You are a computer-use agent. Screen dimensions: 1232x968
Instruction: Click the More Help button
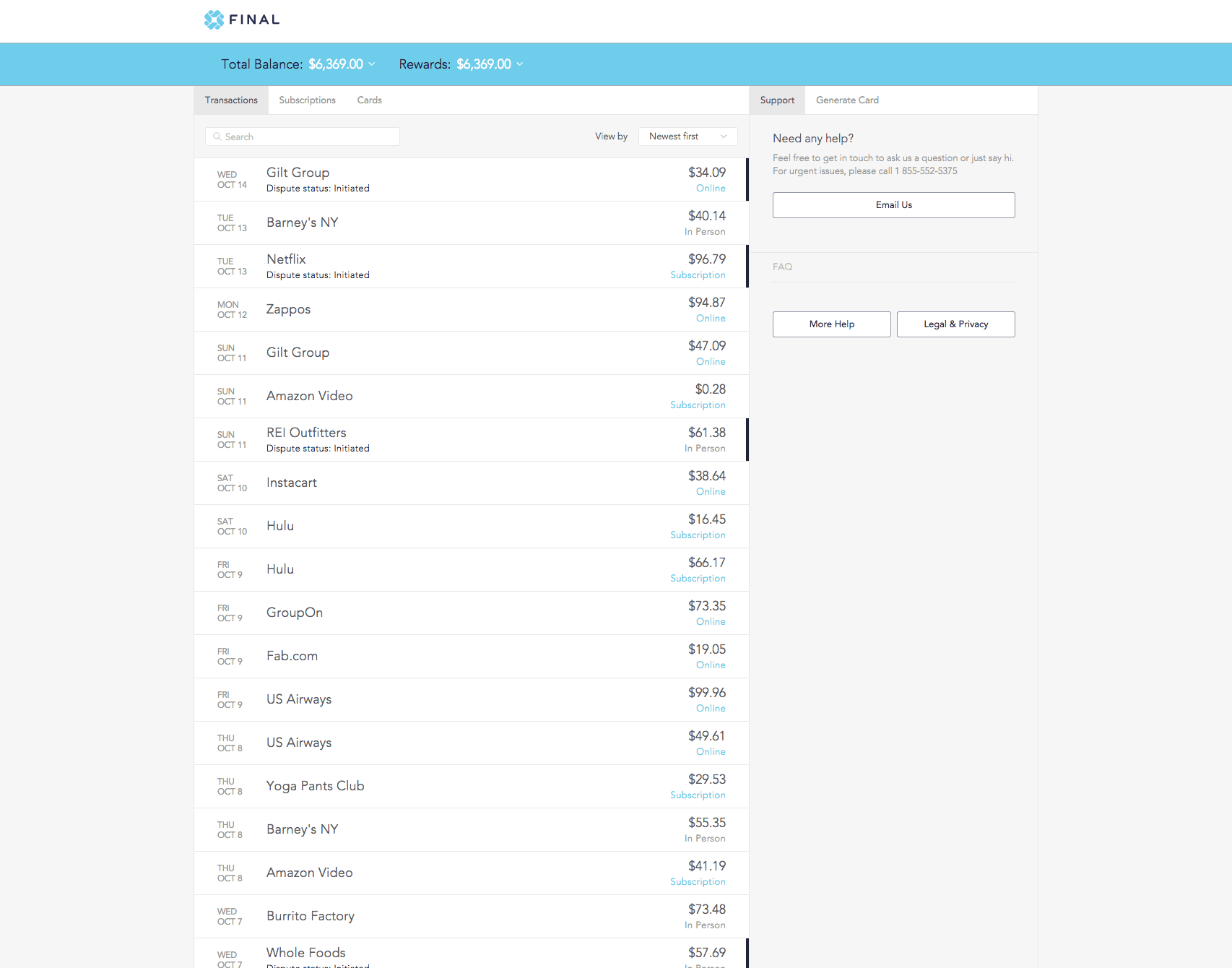[x=831, y=324]
